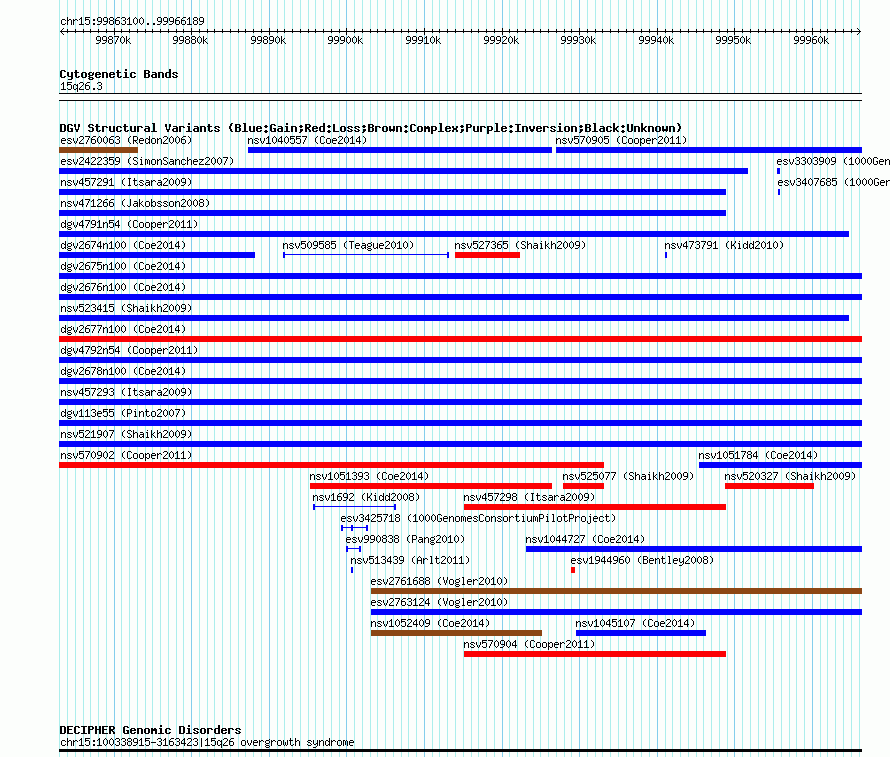Select nsv1051393 (Coe2014) label
This screenshot has width=890, height=757.
(x=369, y=476)
